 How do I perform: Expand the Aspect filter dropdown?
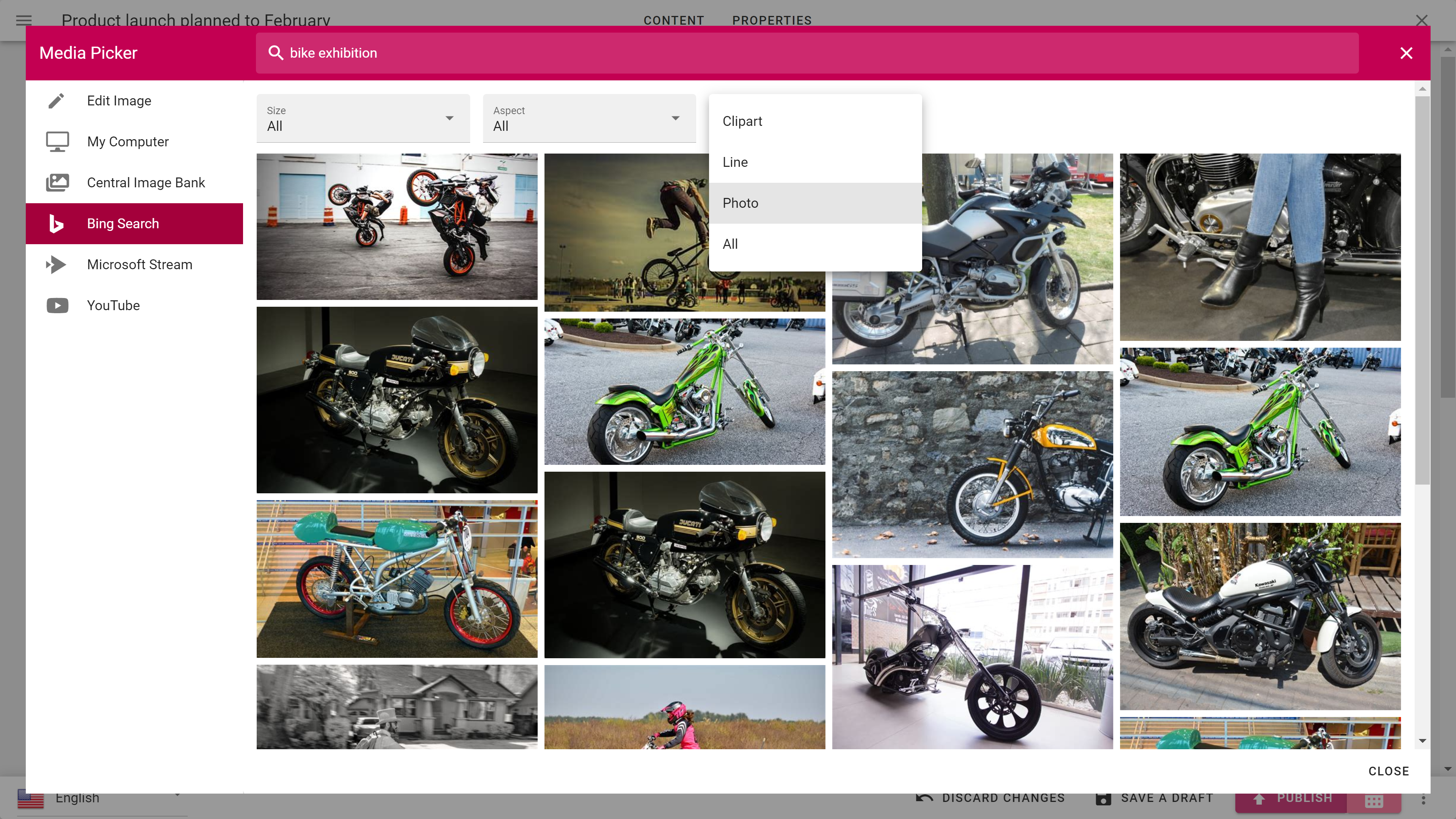(x=589, y=118)
